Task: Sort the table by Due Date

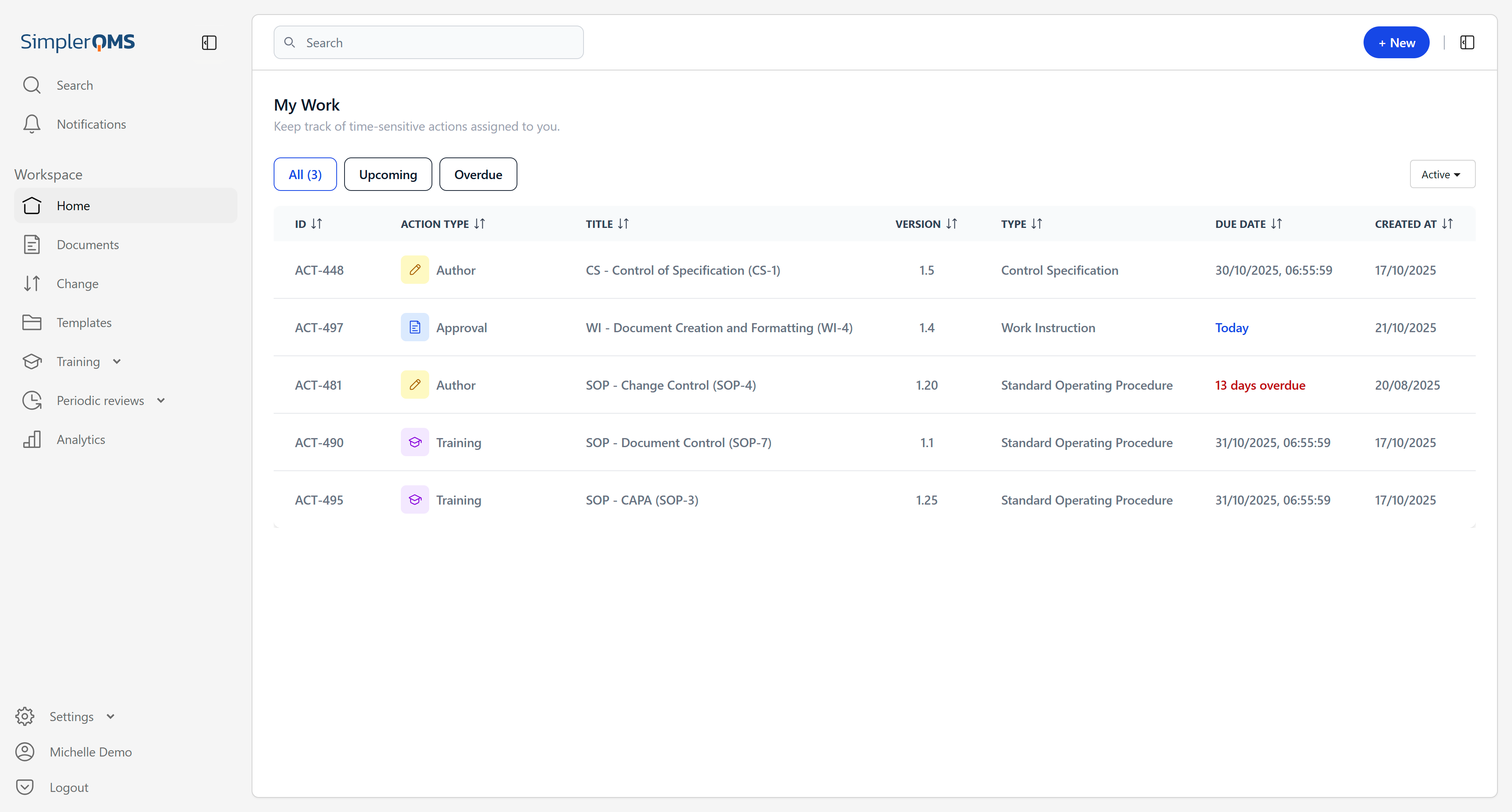Action: tap(1276, 224)
